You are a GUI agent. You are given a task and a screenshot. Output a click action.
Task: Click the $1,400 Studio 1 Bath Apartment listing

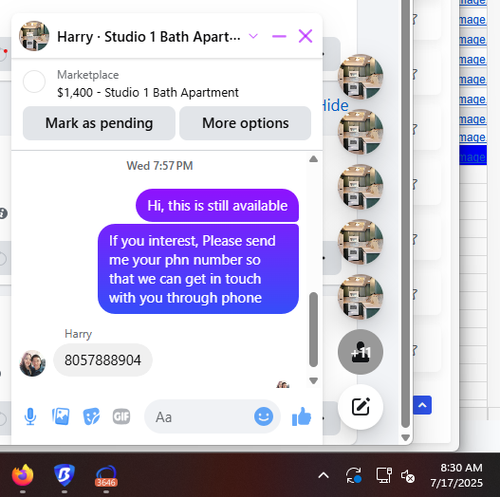click(148, 93)
